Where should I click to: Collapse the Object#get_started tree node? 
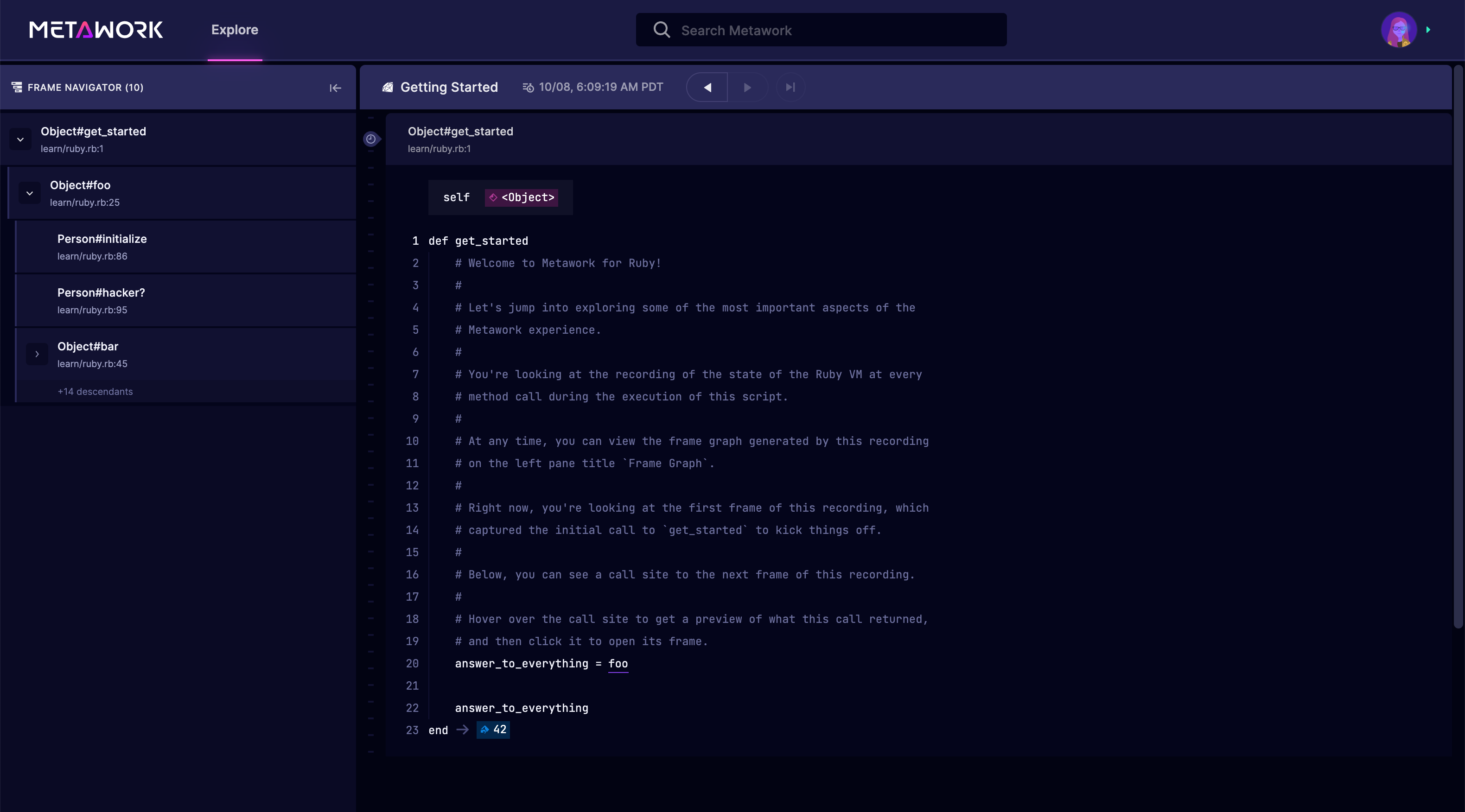pyautogui.click(x=20, y=140)
